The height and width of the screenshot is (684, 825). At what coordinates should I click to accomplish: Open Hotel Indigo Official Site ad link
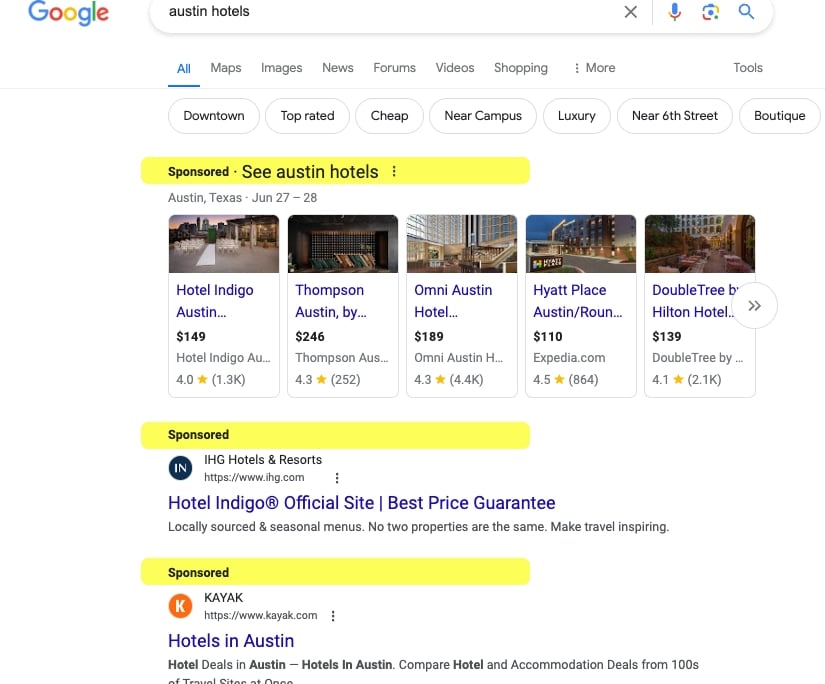point(361,503)
